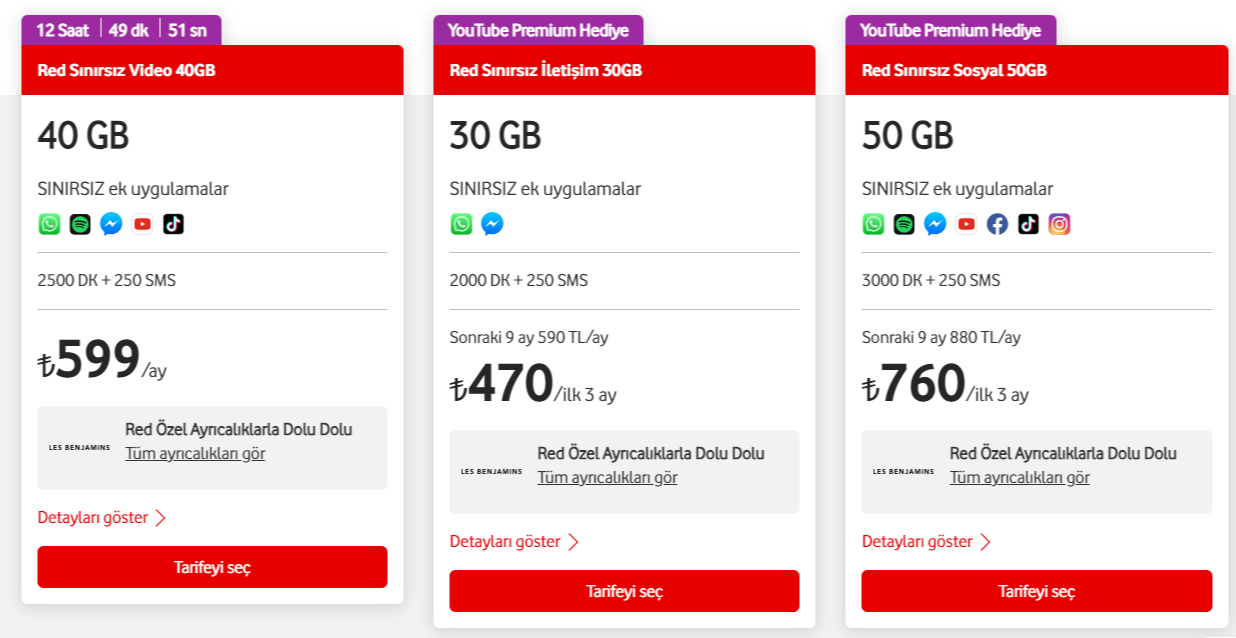Choose Tarifeyi seç for the Video 40GB plan
1236x638 pixels.
[212, 567]
